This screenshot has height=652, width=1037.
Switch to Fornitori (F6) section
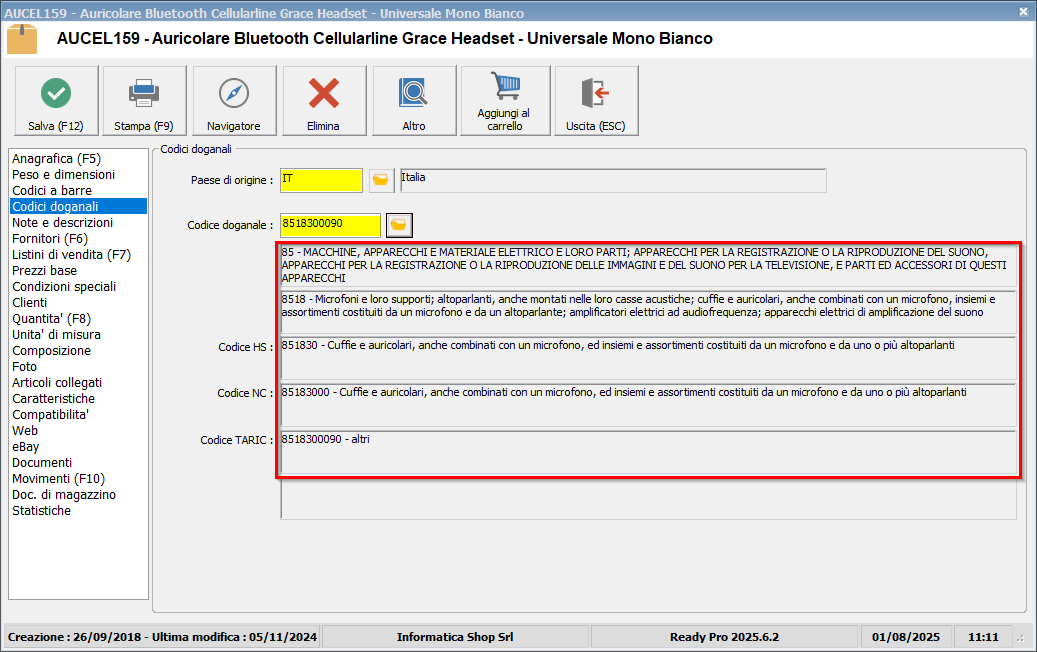coord(50,239)
